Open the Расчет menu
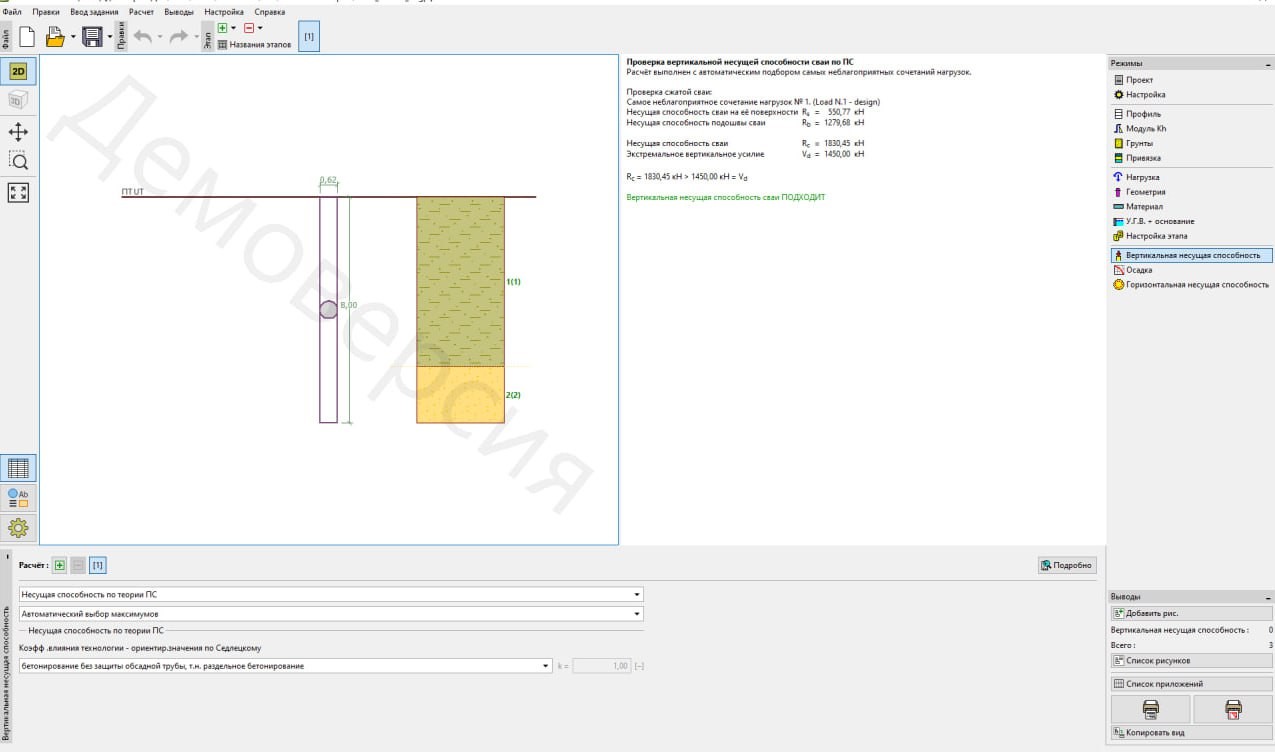The width and height of the screenshot is (1275, 752). pyautogui.click(x=141, y=12)
